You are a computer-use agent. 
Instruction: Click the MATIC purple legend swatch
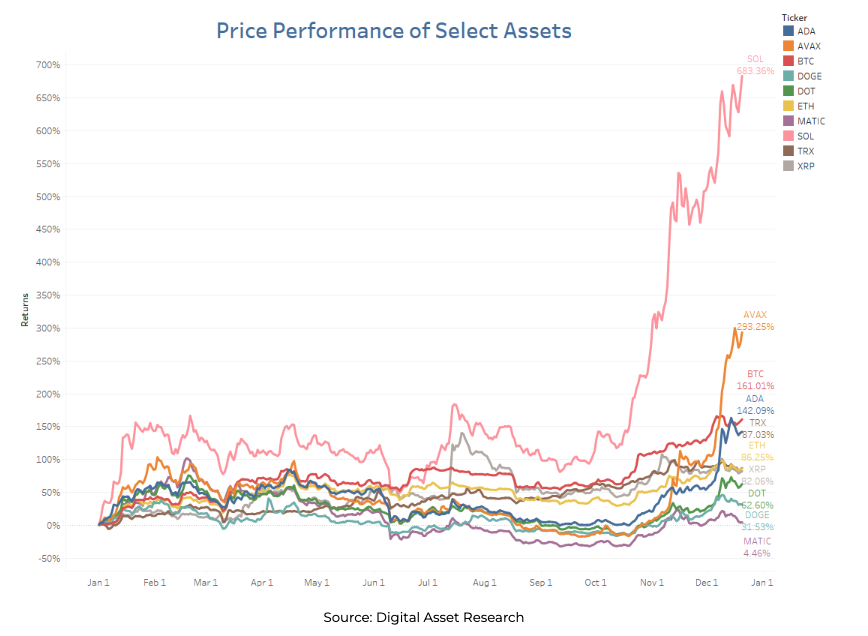point(789,121)
